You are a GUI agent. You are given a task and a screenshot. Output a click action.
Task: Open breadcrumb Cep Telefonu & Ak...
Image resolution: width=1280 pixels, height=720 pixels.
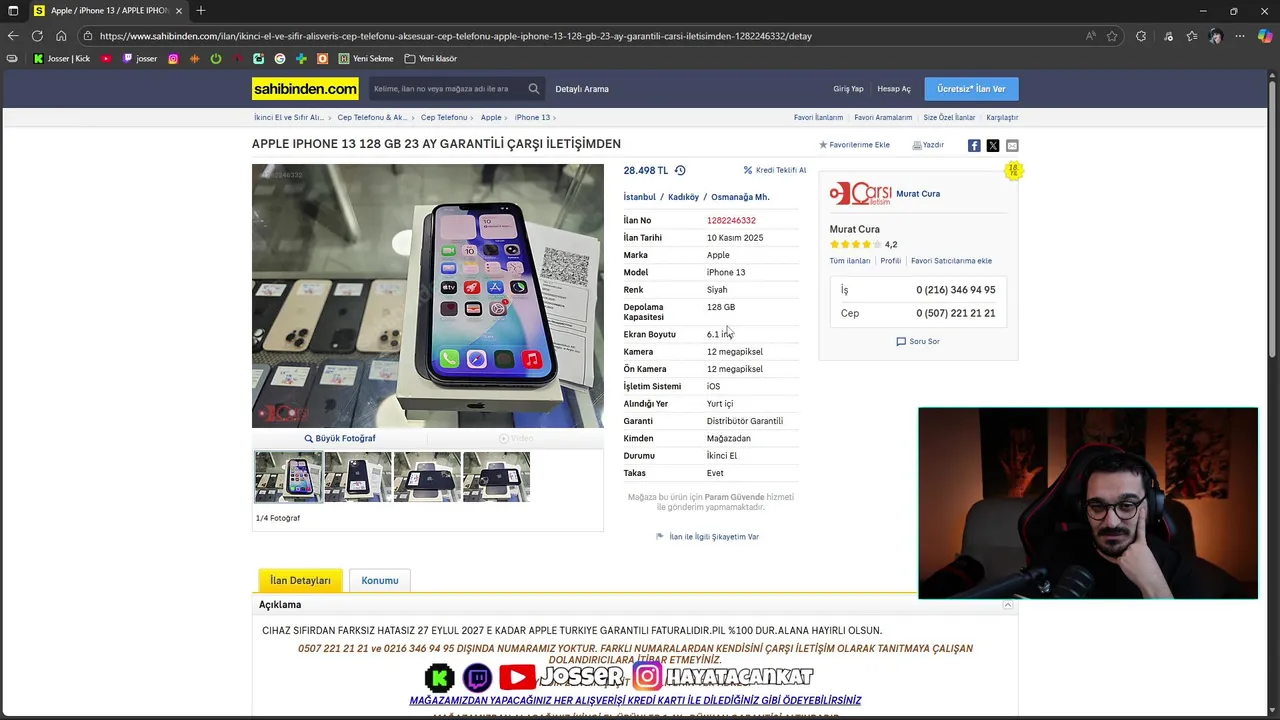point(372,118)
